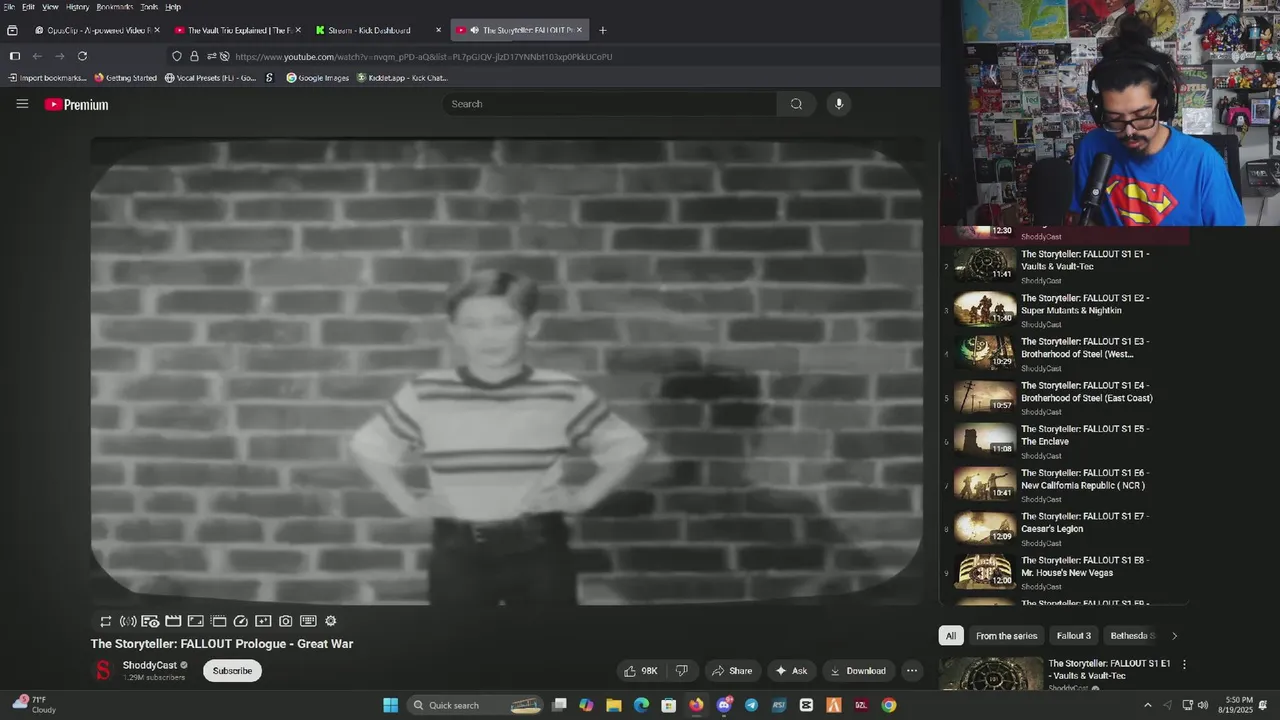Click the site security padlock icon
1280x720 pixels.
[x=194, y=56]
